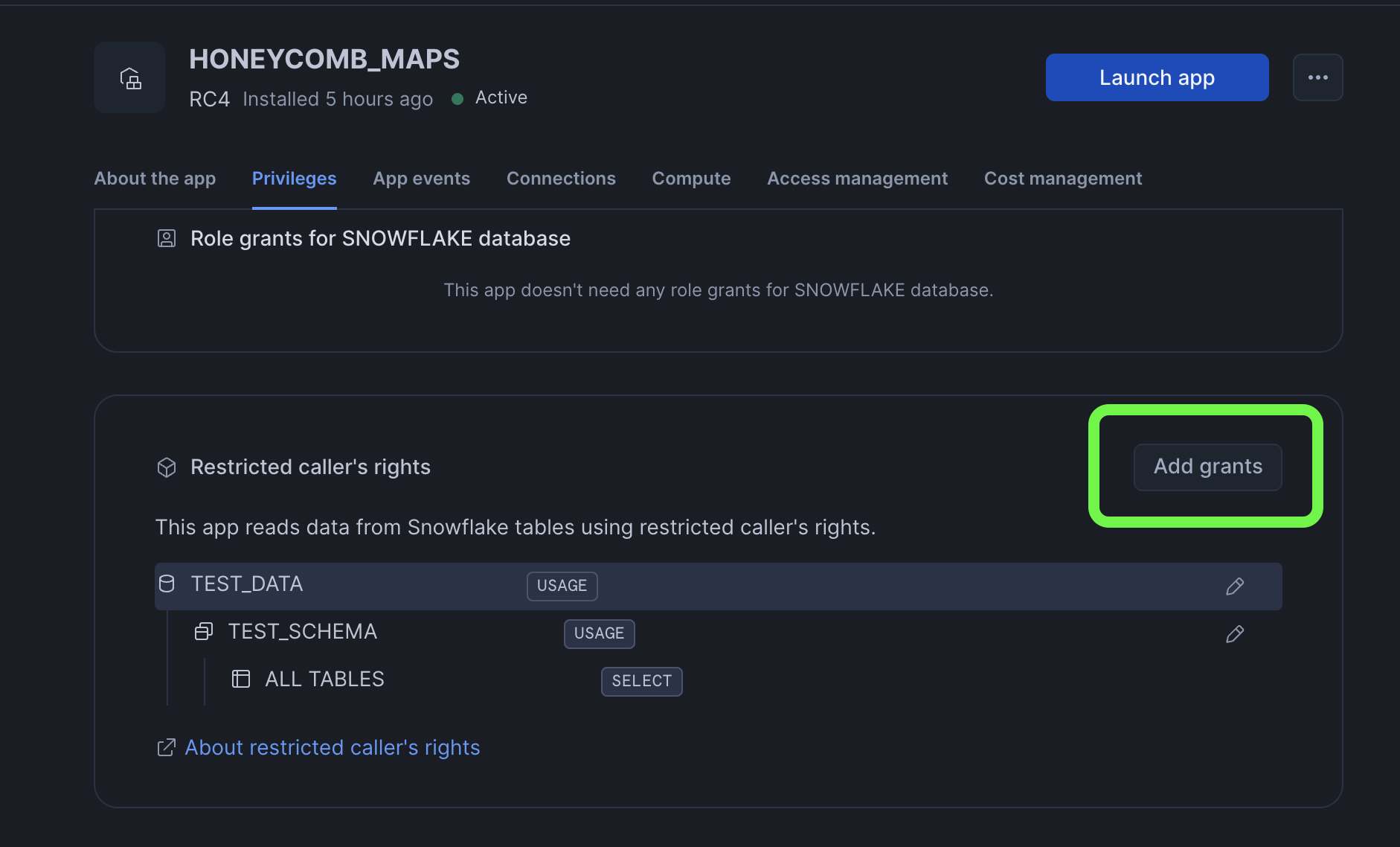1400x847 pixels.
Task: Switch to the Connections tab
Action: point(561,179)
